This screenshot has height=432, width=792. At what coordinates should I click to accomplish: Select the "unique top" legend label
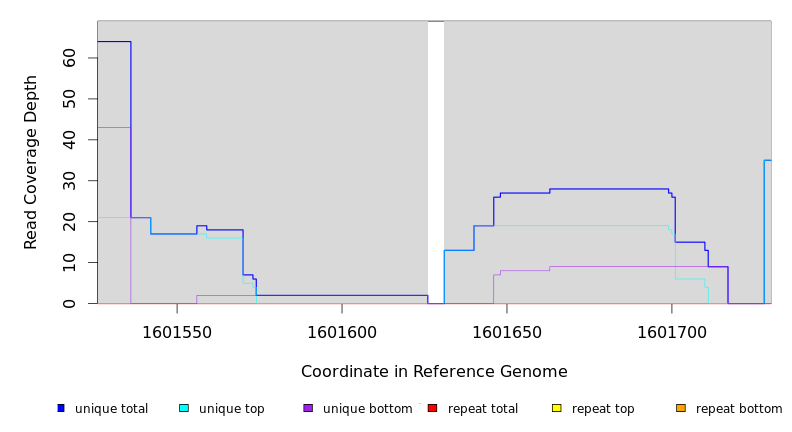[x=231, y=409]
